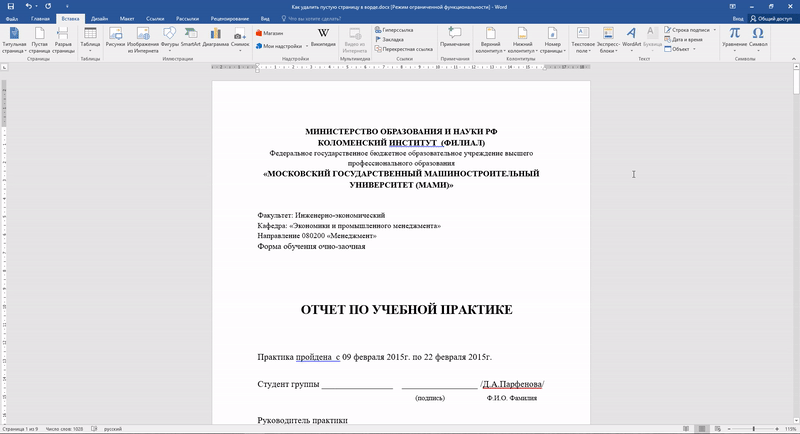The width and height of the screenshot is (800, 434).
Task: Switch to the Макет tab
Action: pyautogui.click(x=127, y=18)
